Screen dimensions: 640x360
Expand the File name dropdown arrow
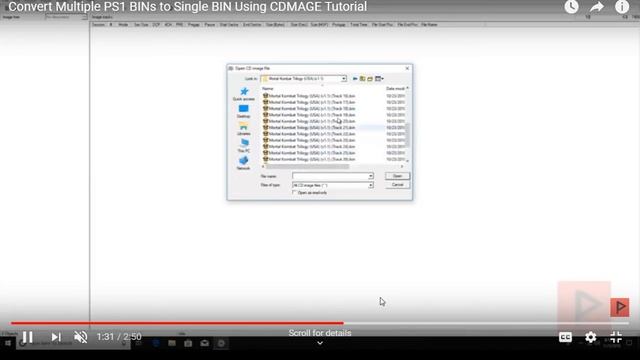[371, 176]
